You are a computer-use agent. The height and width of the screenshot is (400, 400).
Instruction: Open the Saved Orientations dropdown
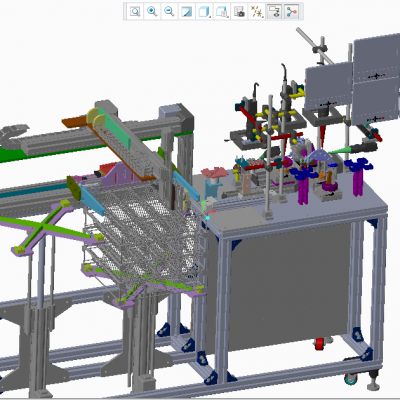coord(222,12)
